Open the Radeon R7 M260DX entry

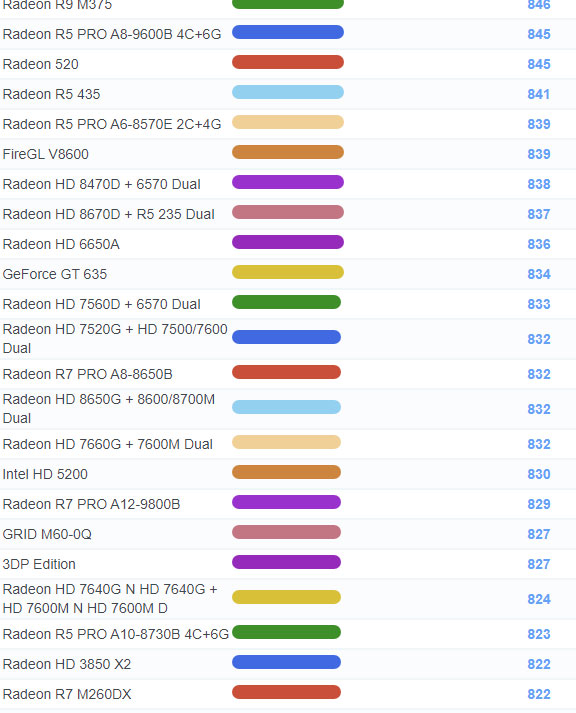click(x=67, y=694)
